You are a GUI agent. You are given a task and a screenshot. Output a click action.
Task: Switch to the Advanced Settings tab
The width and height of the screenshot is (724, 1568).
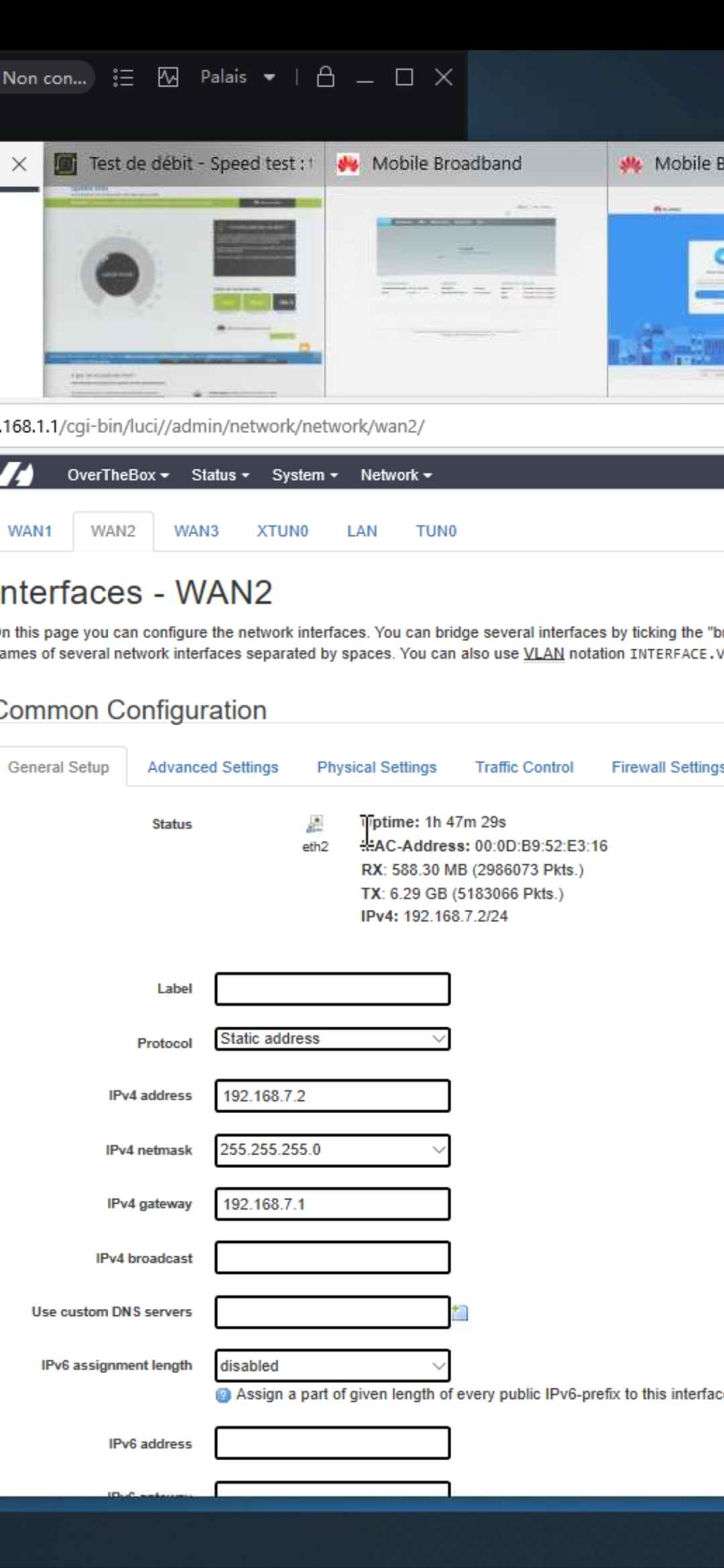(213, 767)
